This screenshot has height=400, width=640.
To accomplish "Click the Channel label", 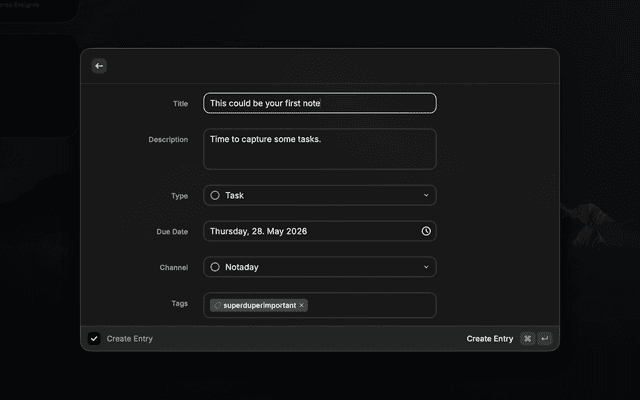I will coord(174,268).
